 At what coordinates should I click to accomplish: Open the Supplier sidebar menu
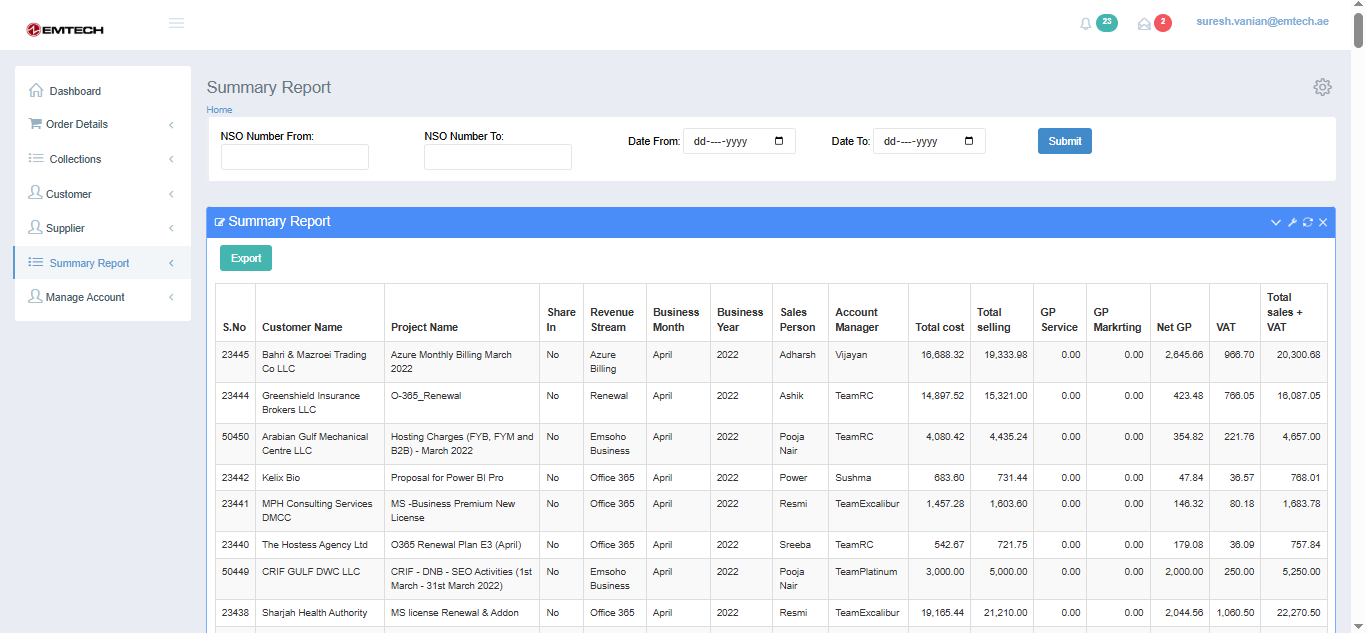65,228
